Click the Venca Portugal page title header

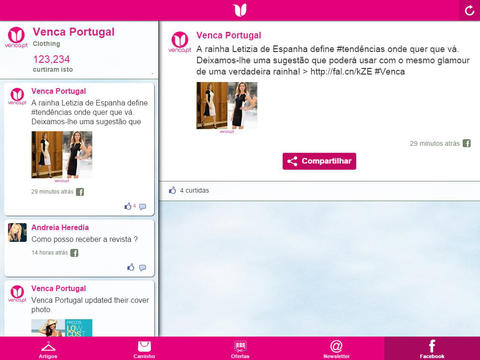(x=74, y=32)
